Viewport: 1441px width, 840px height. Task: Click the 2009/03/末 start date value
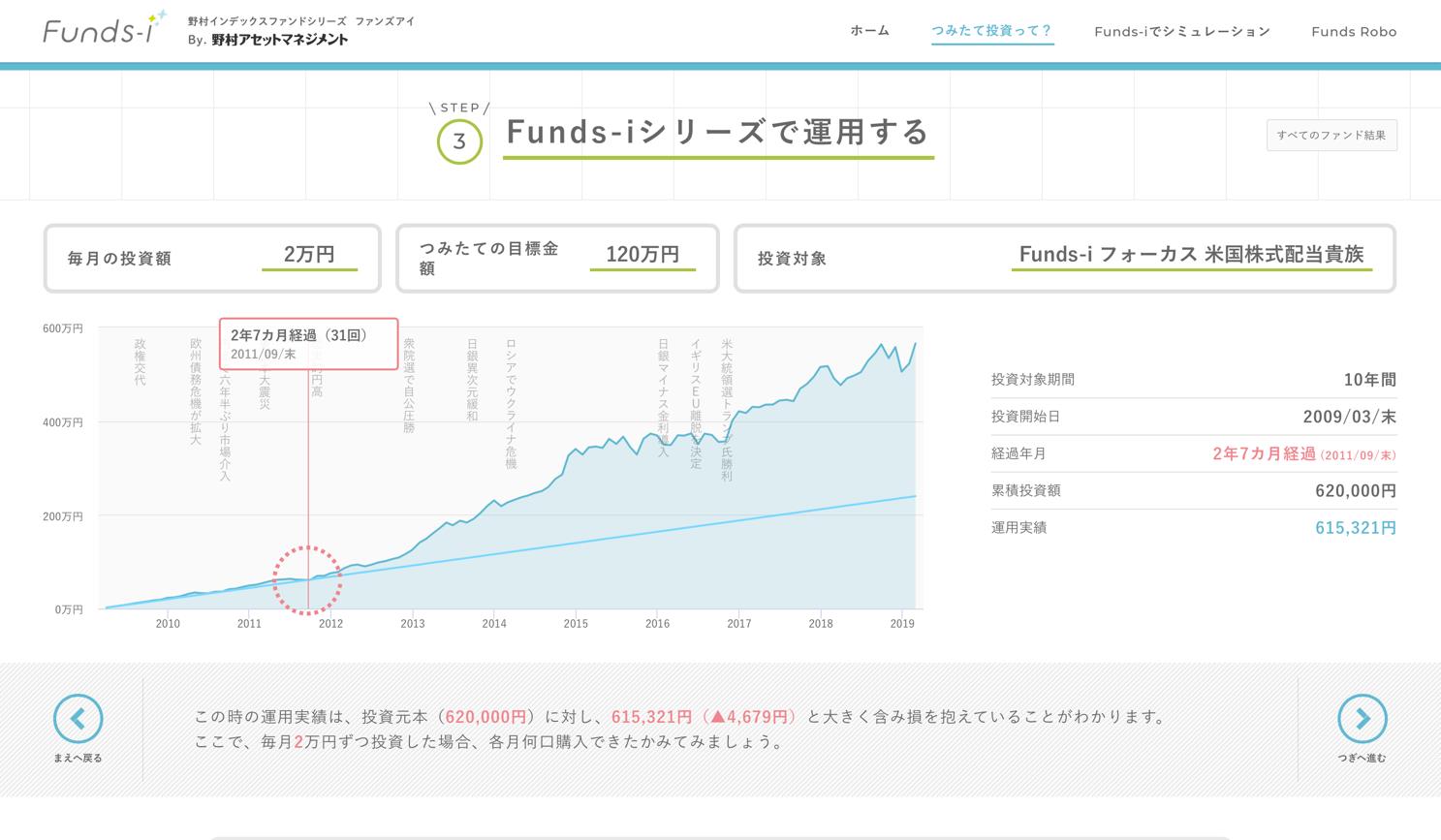pyautogui.click(x=1350, y=417)
